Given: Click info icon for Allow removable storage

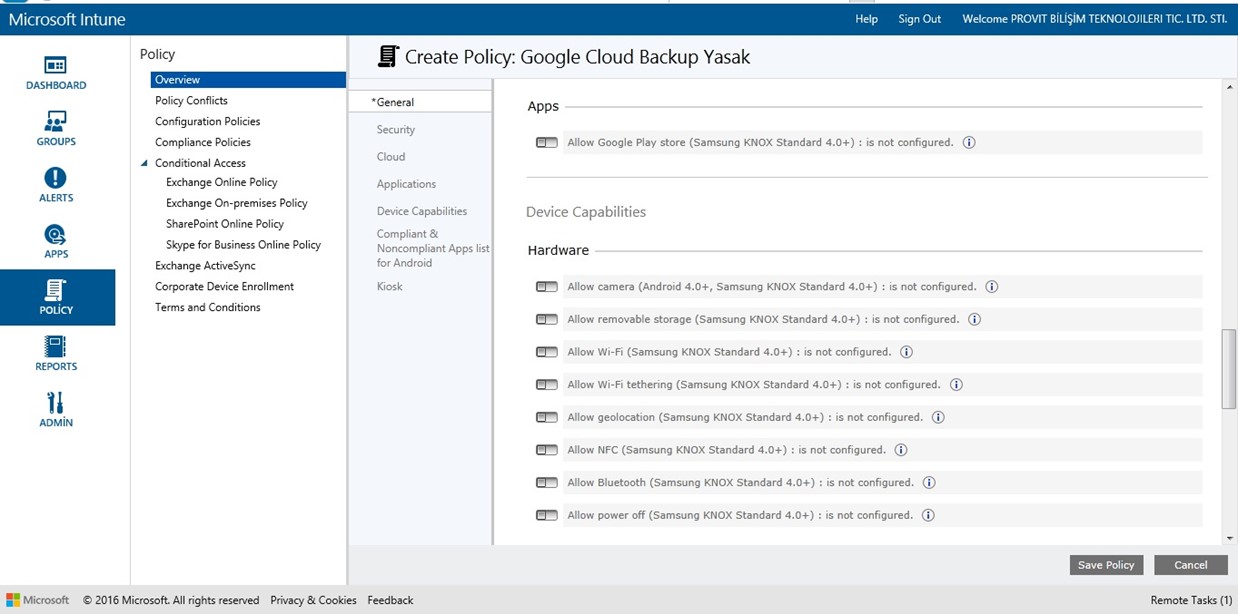Looking at the screenshot, I should click(974, 319).
